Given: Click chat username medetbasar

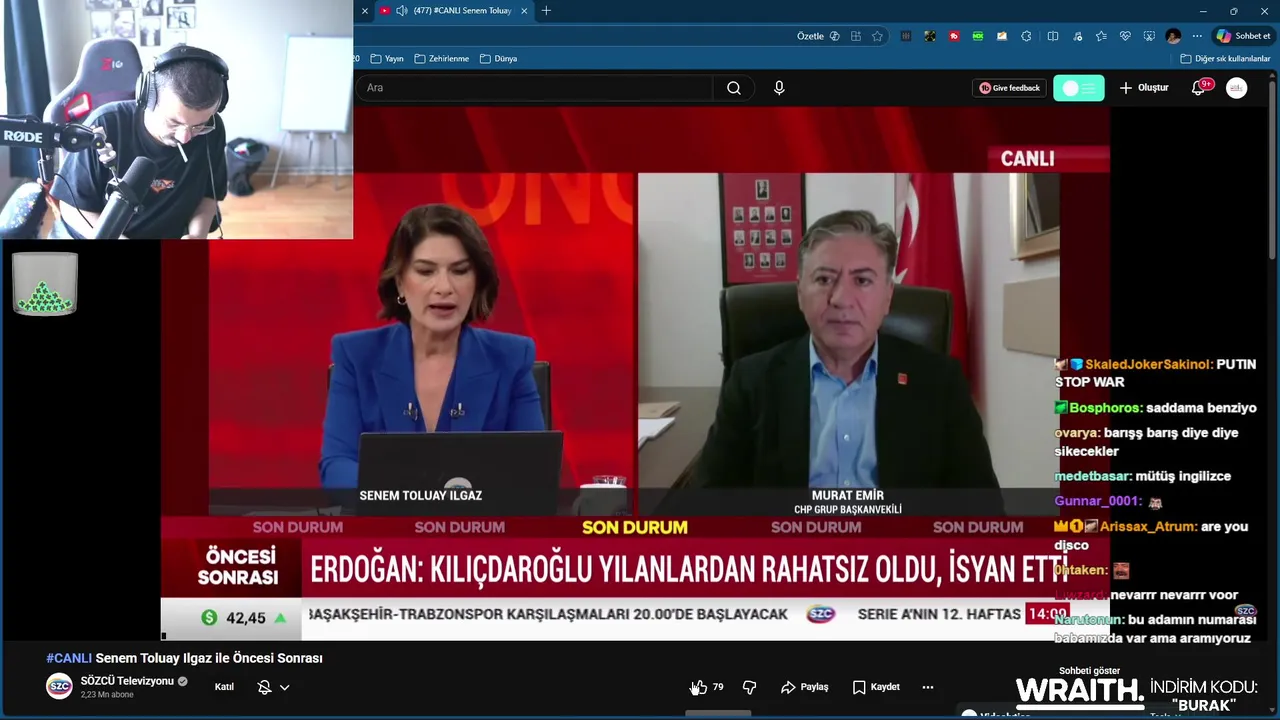Looking at the screenshot, I should pyautogui.click(x=1092, y=476).
